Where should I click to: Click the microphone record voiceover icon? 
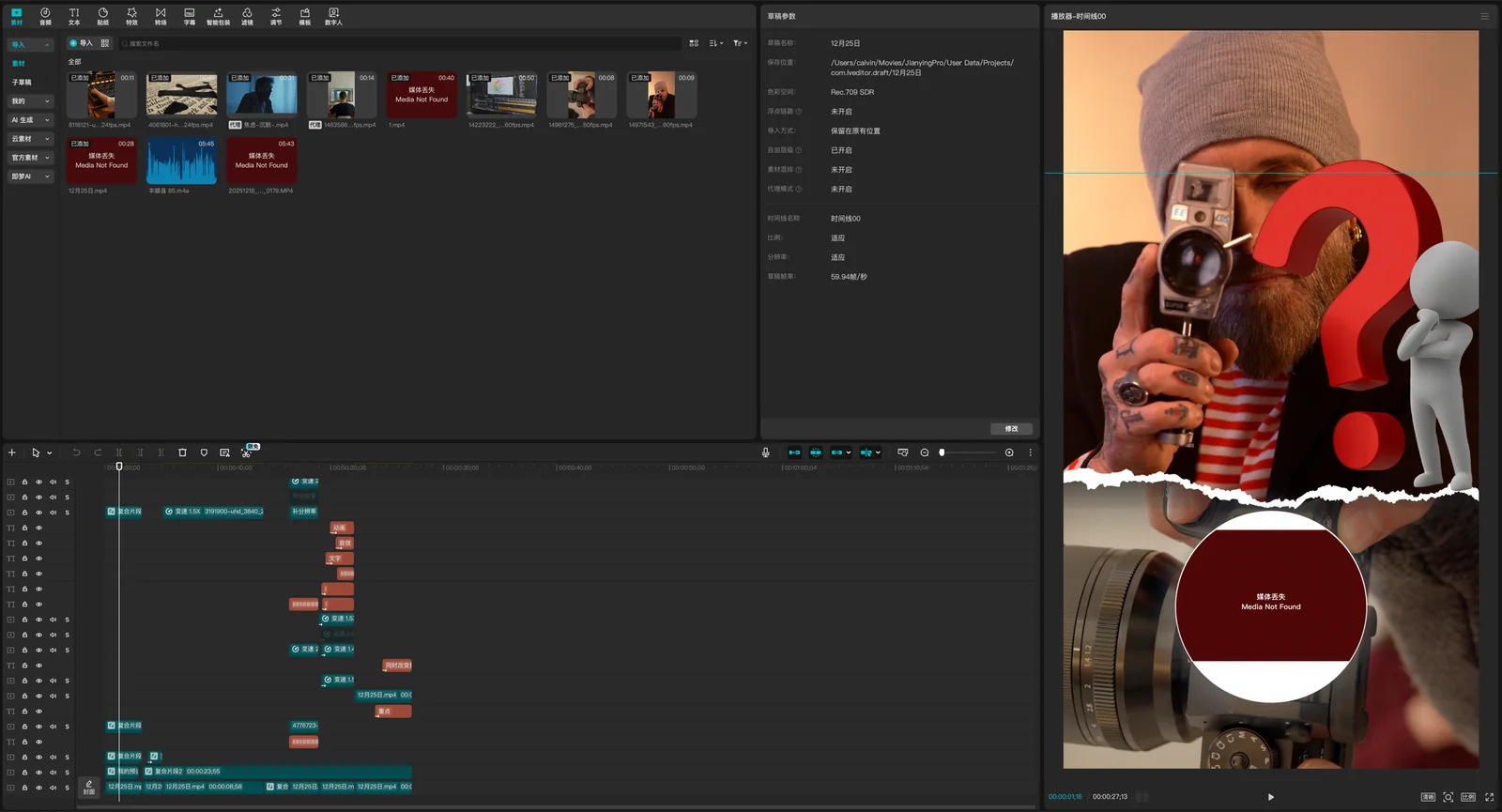(765, 452)
